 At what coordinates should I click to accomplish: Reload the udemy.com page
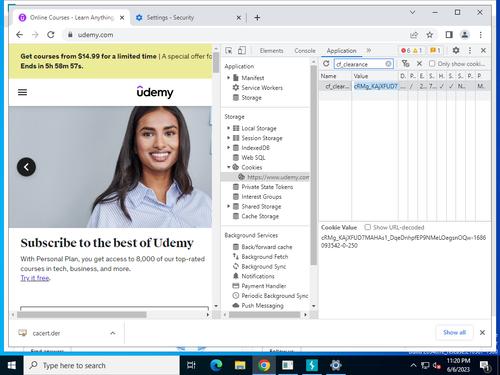(x=51, y=35)
